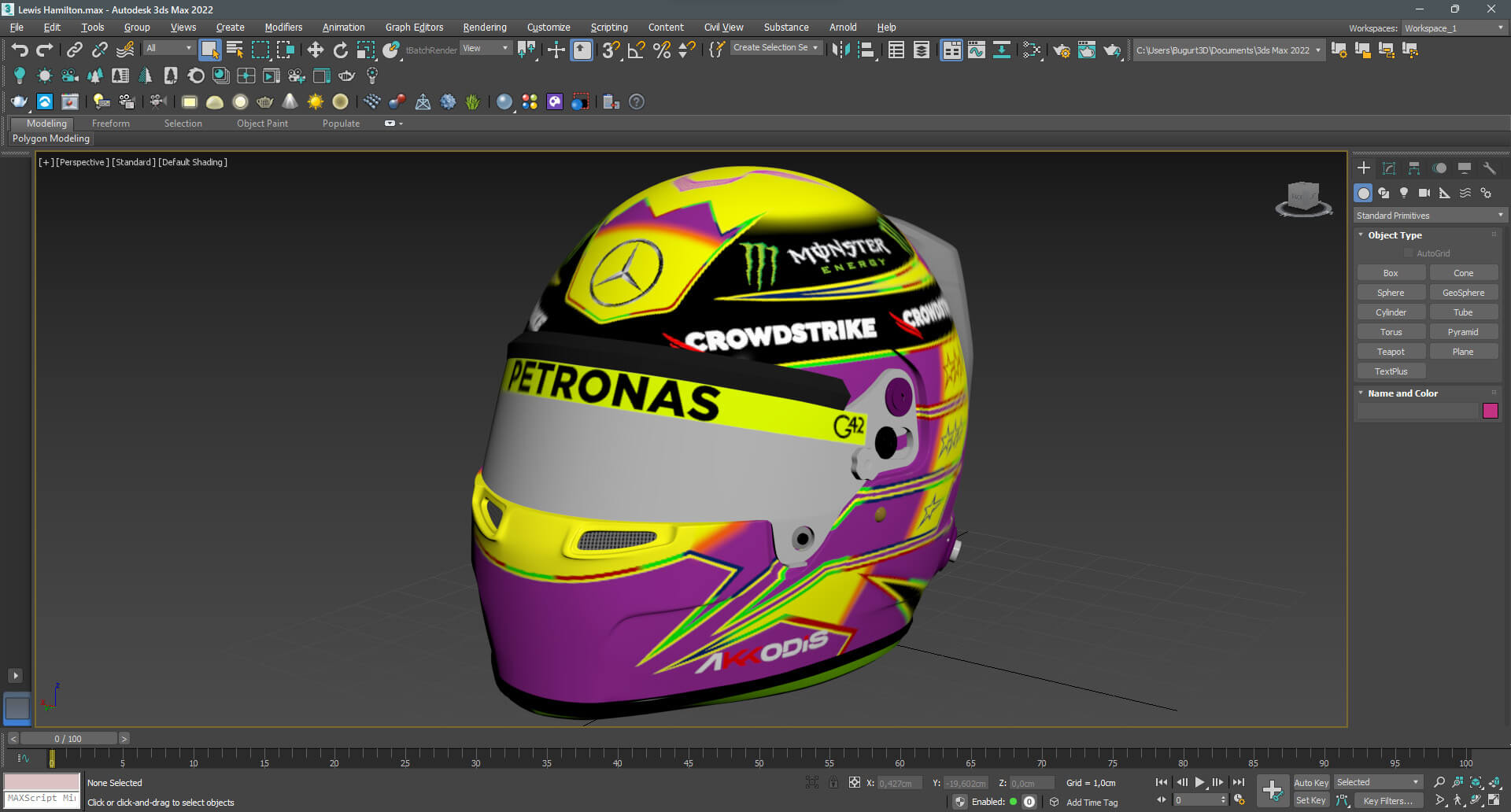
Task: Toggle 3D Snaps on
Action: pyautogui.click(x=611, y=50)
